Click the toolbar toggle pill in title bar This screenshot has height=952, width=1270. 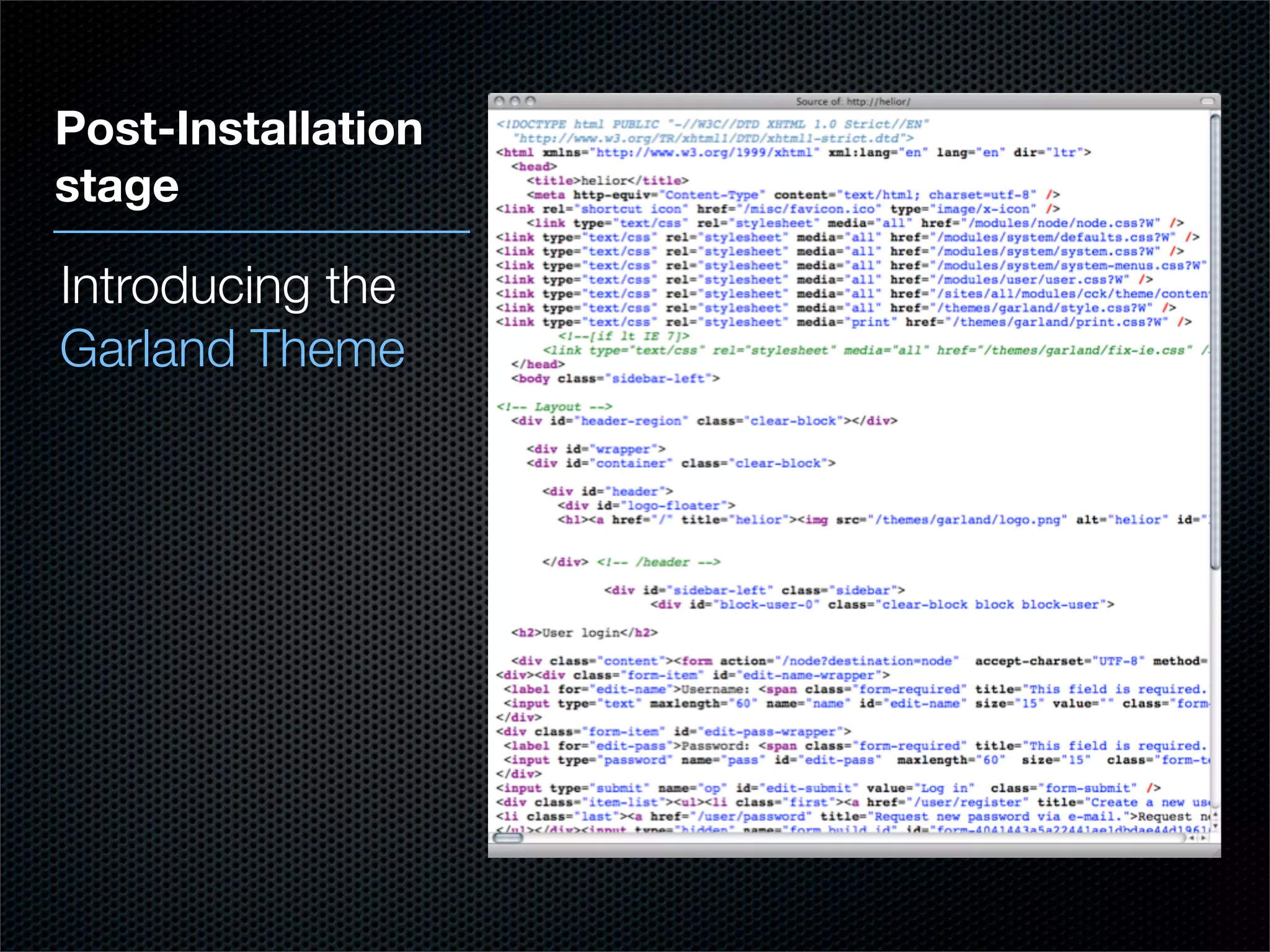pos(1207,101)
